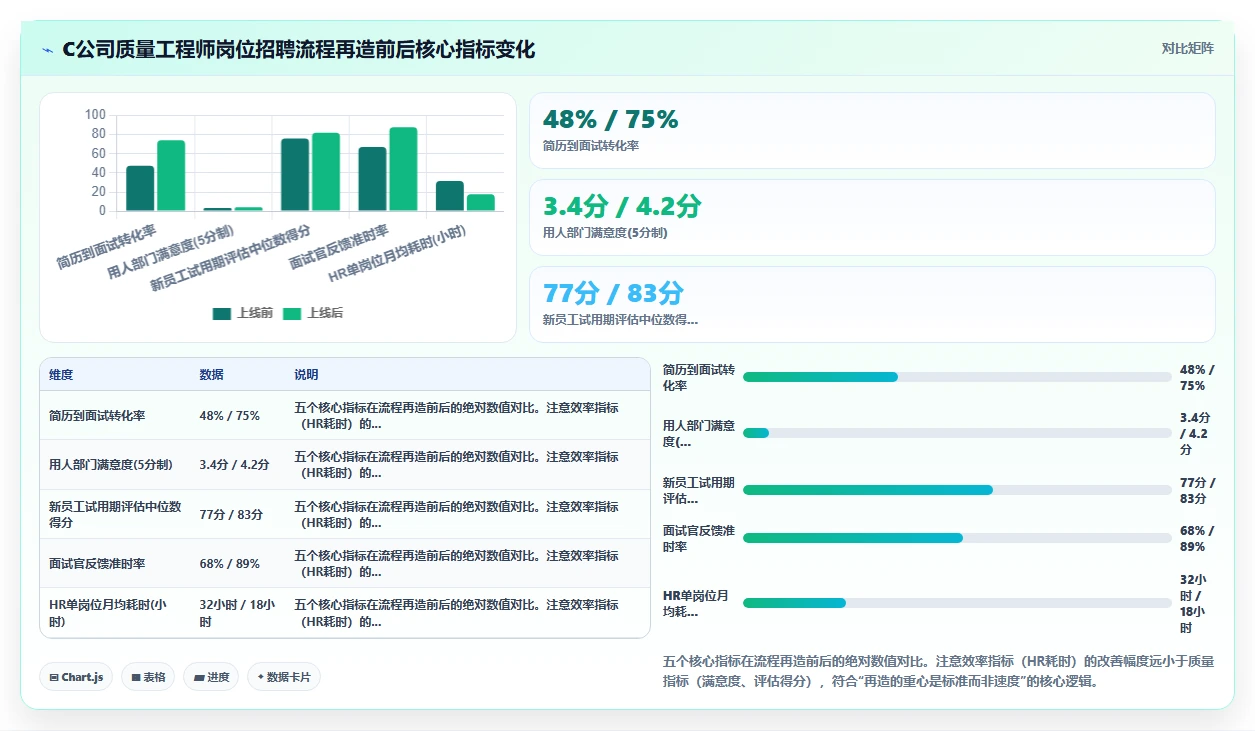Click the summary paragraph starting 五个核心指标
Image resolution: width=1255 pixels, height=731 pixels.
click(937, 671)
